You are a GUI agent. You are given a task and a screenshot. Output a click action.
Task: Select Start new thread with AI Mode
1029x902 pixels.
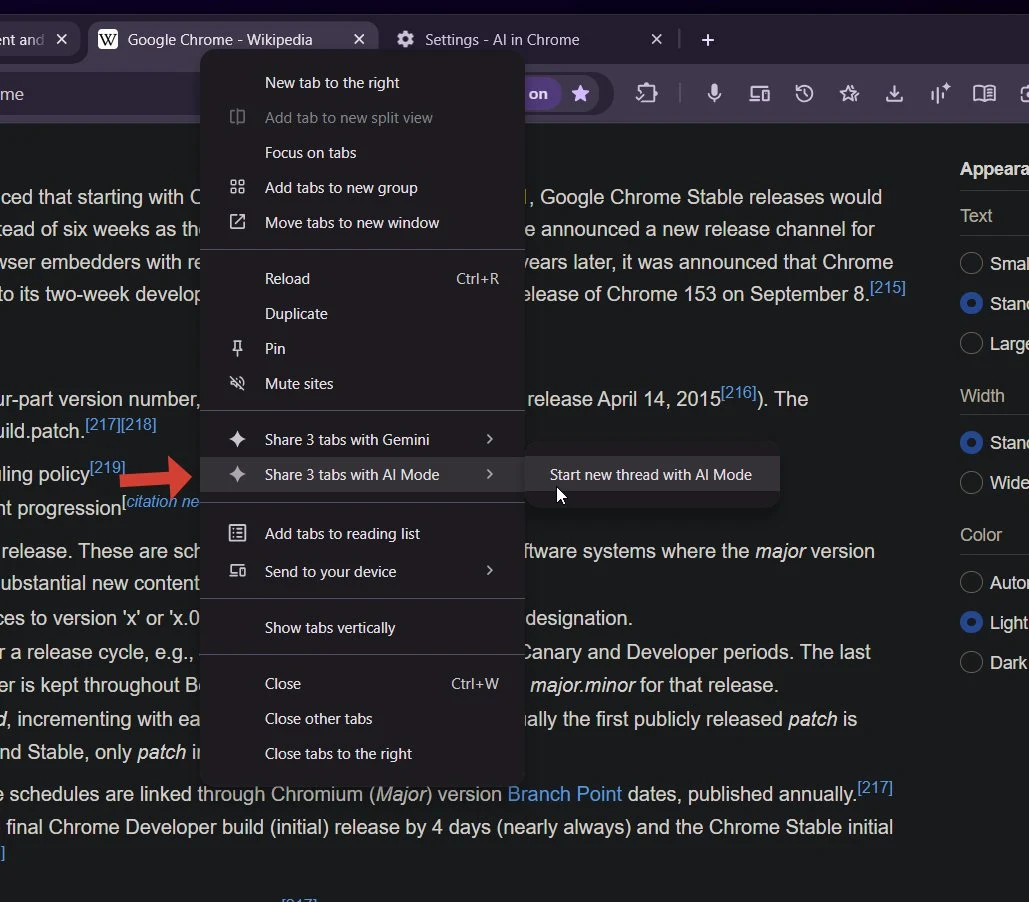coord(651,474)
